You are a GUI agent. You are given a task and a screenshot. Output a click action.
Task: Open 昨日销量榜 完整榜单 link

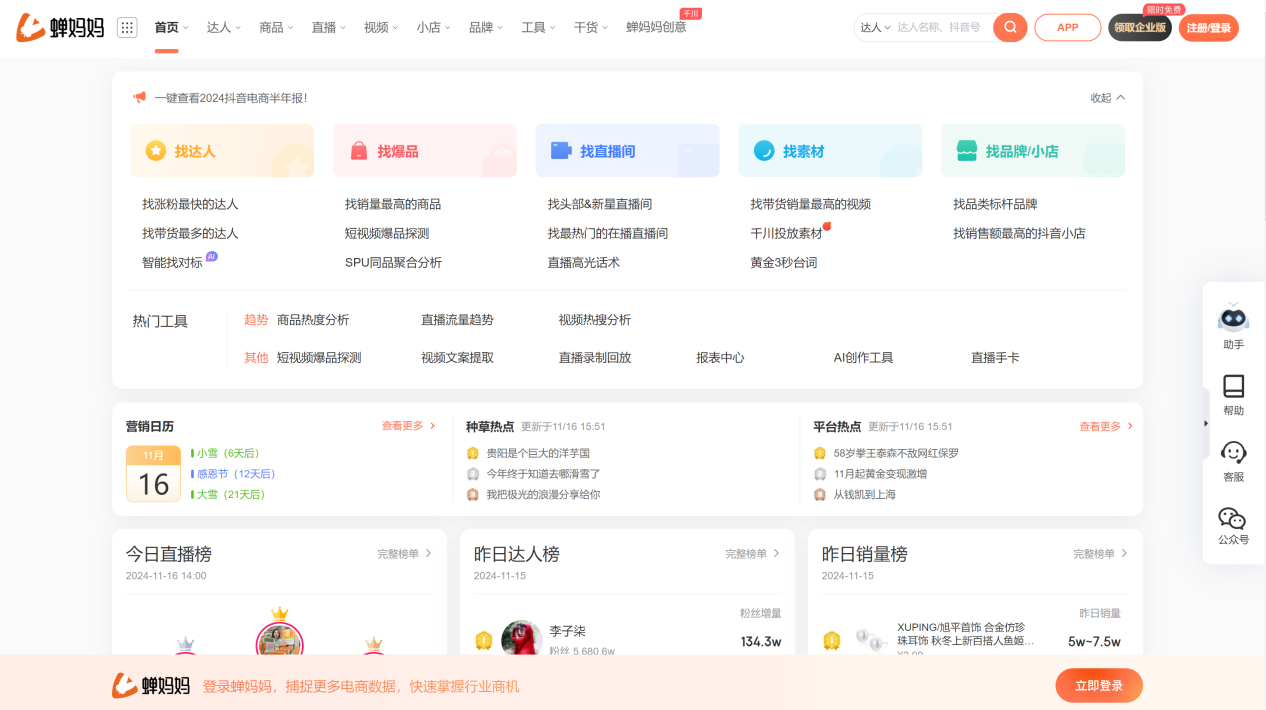click(x=1101, y=553)
